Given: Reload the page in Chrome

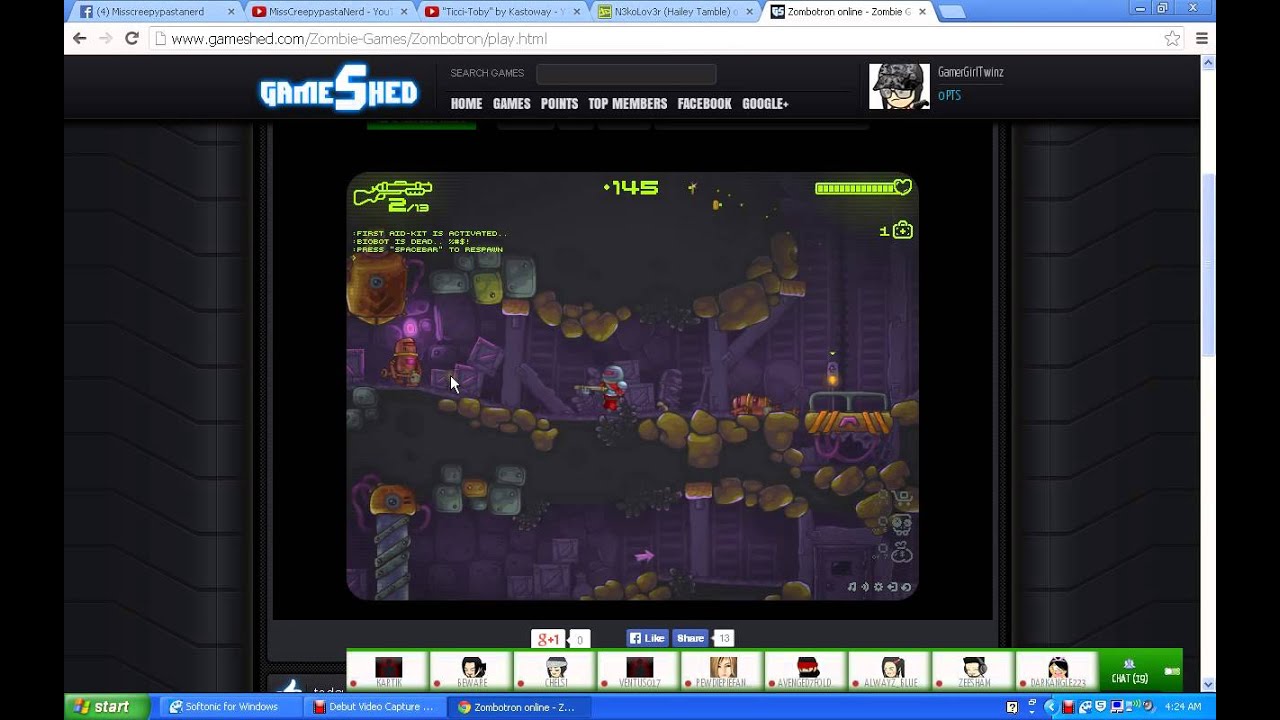Looking at the screenshot, I should pyautogui.click(x=131, y=39).
